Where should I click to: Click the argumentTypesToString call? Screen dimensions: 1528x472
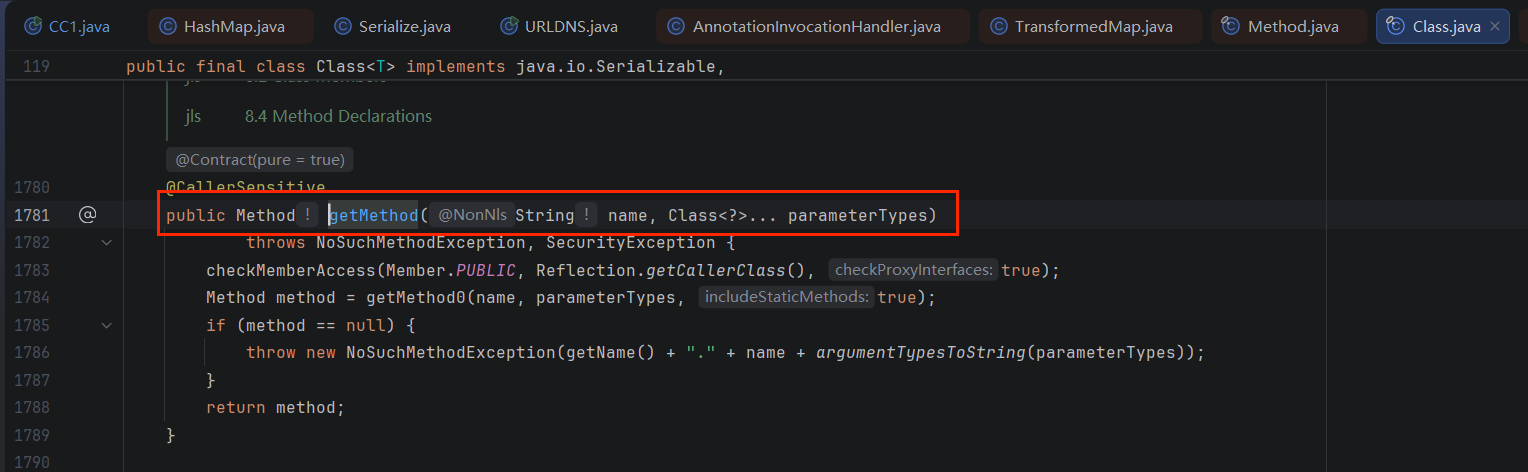click(x=920, y=352)
